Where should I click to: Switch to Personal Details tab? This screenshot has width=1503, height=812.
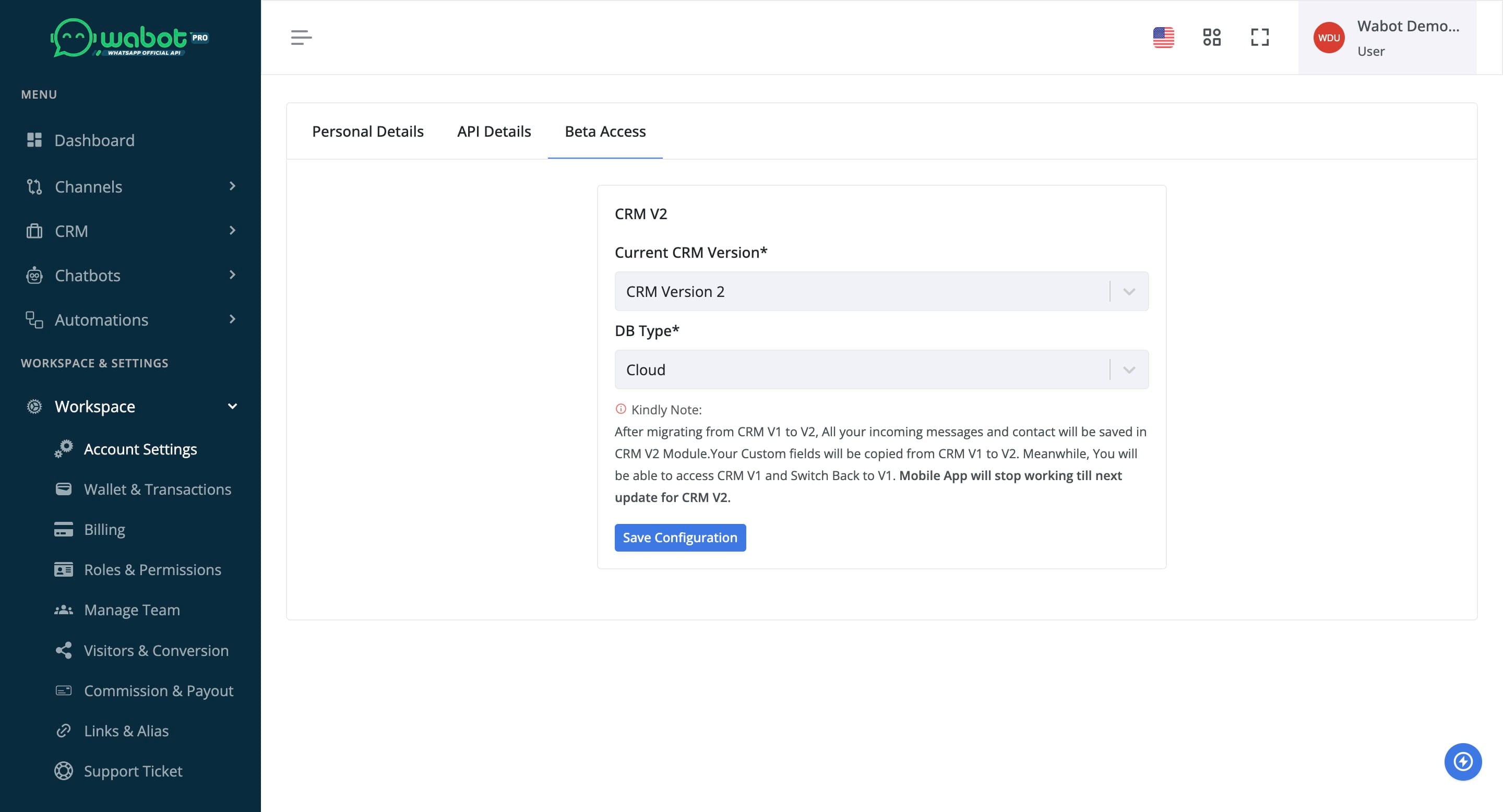(367, 132)
